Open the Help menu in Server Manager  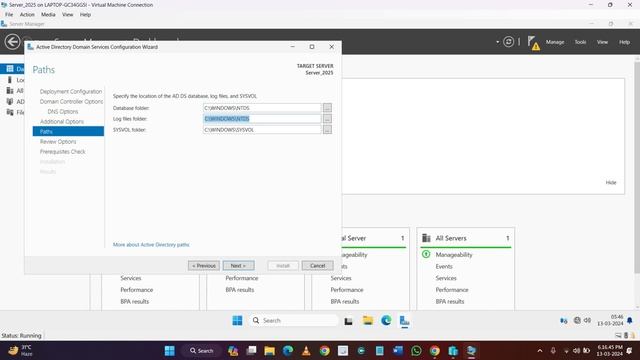pyautogui.click(x=624, y=42)
